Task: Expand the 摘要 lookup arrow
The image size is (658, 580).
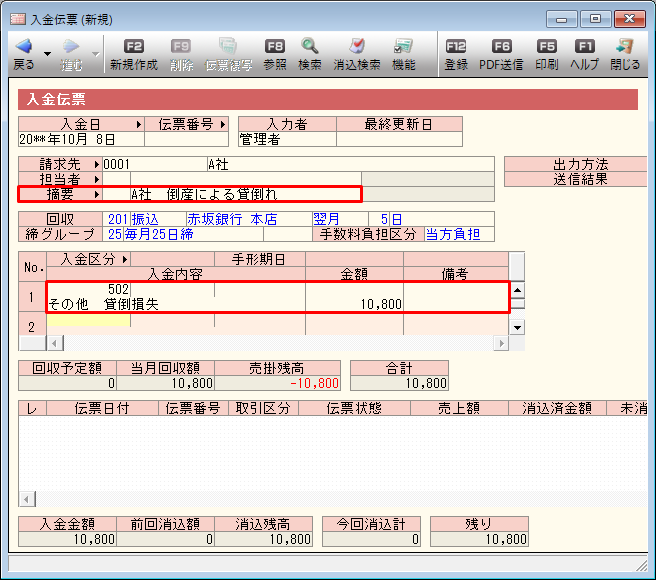Action: pyautogui.click(x=97, y=194)
